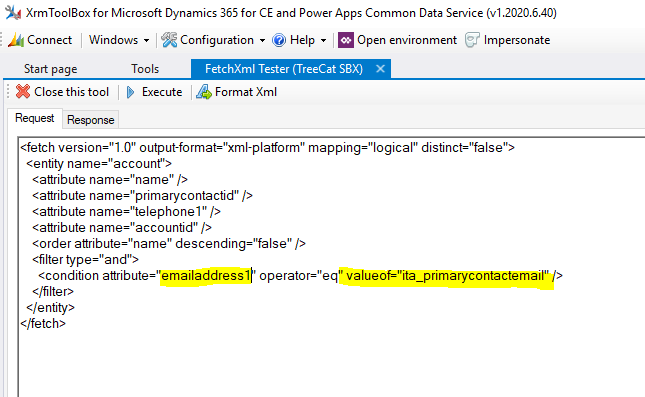Viewport: 645px width, 397px height.
Task: Click the closing </filter> tag
Action: click(53, 292)
